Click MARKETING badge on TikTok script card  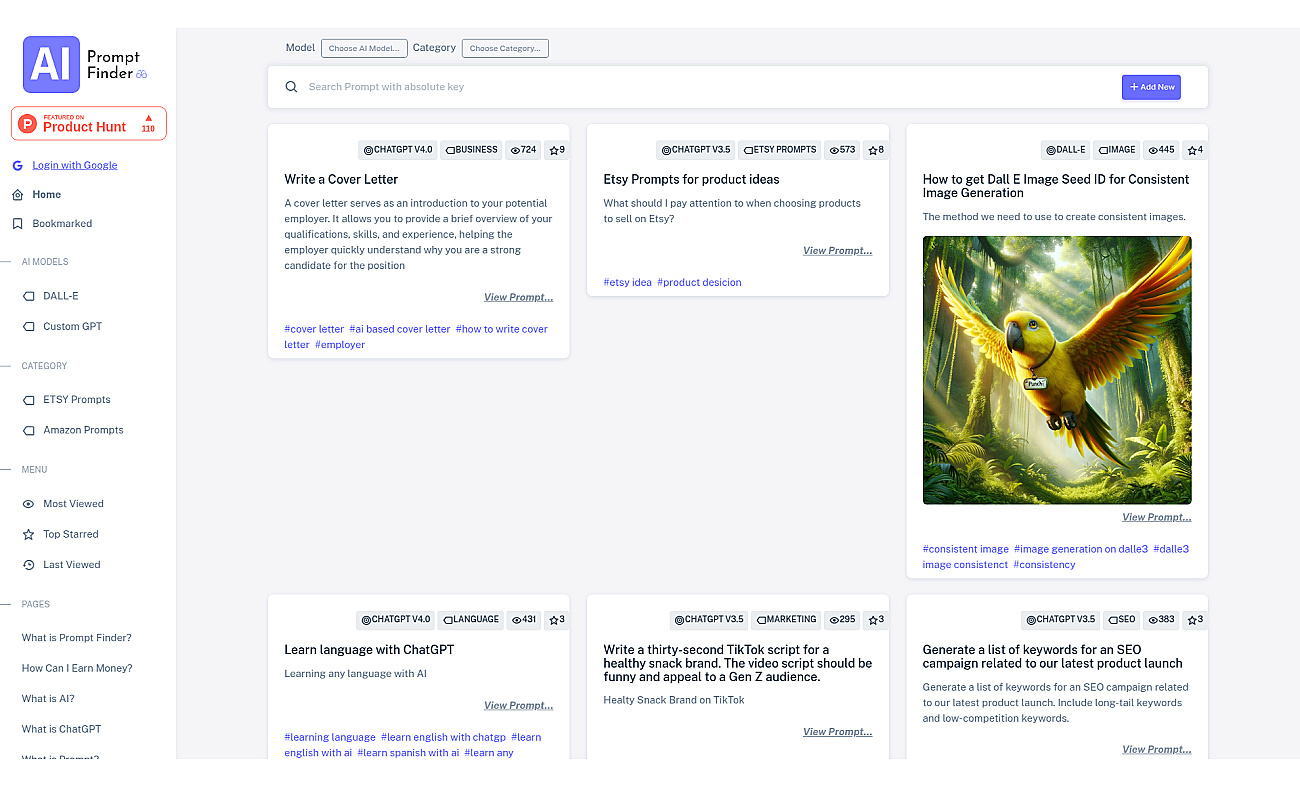click(x=786, y=620)
